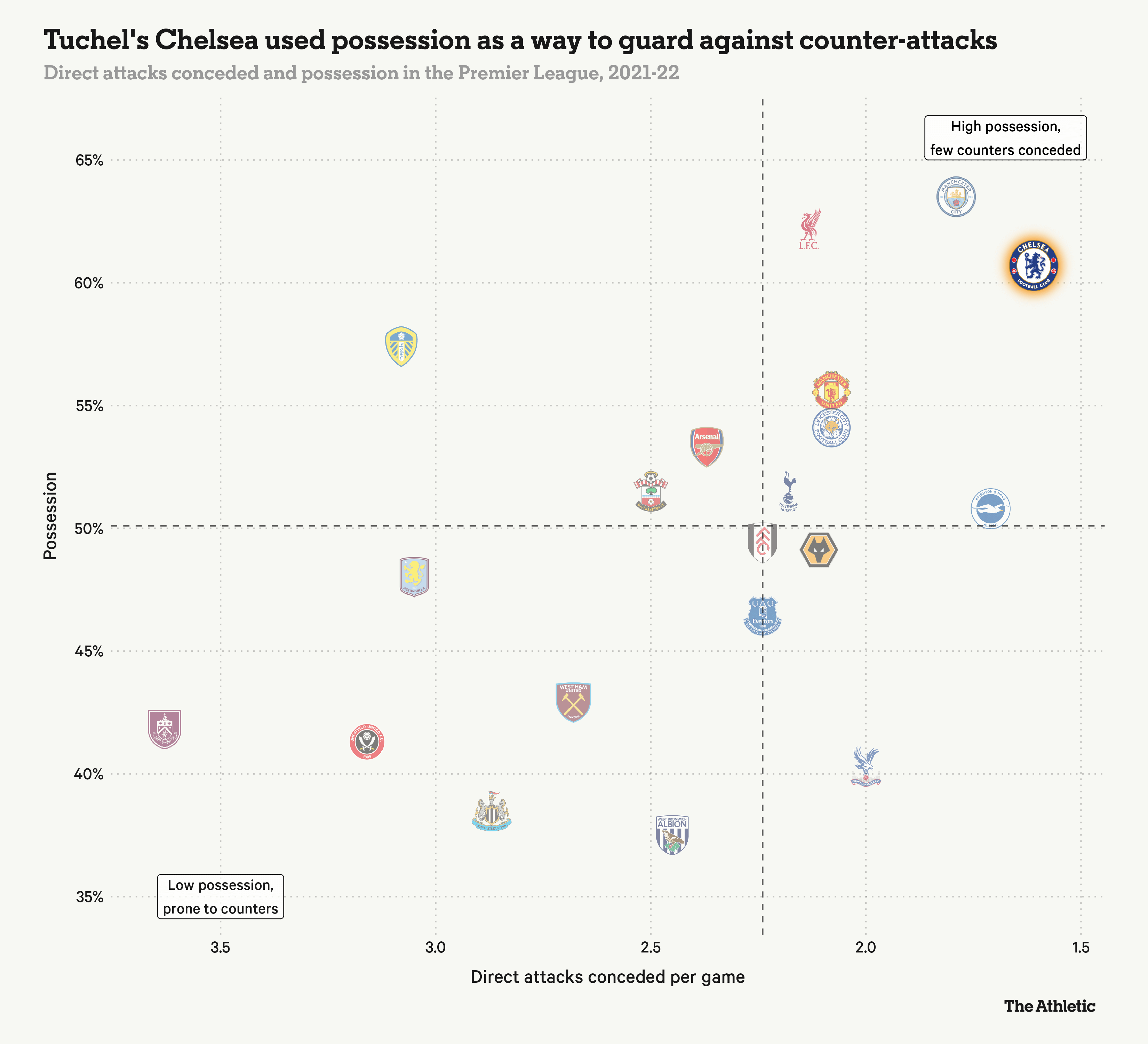Click the Manchester United crest
The width and height of the screenshot is (1148, 1044).
point(831,390)
